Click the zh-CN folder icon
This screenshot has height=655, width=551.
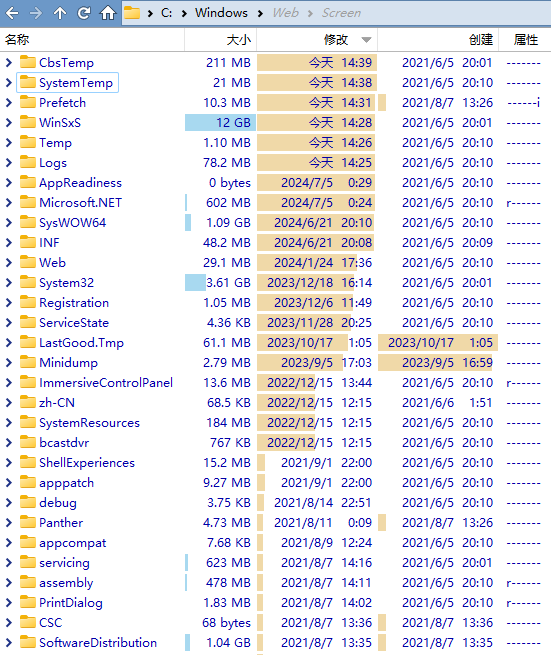tap(28, 402)
